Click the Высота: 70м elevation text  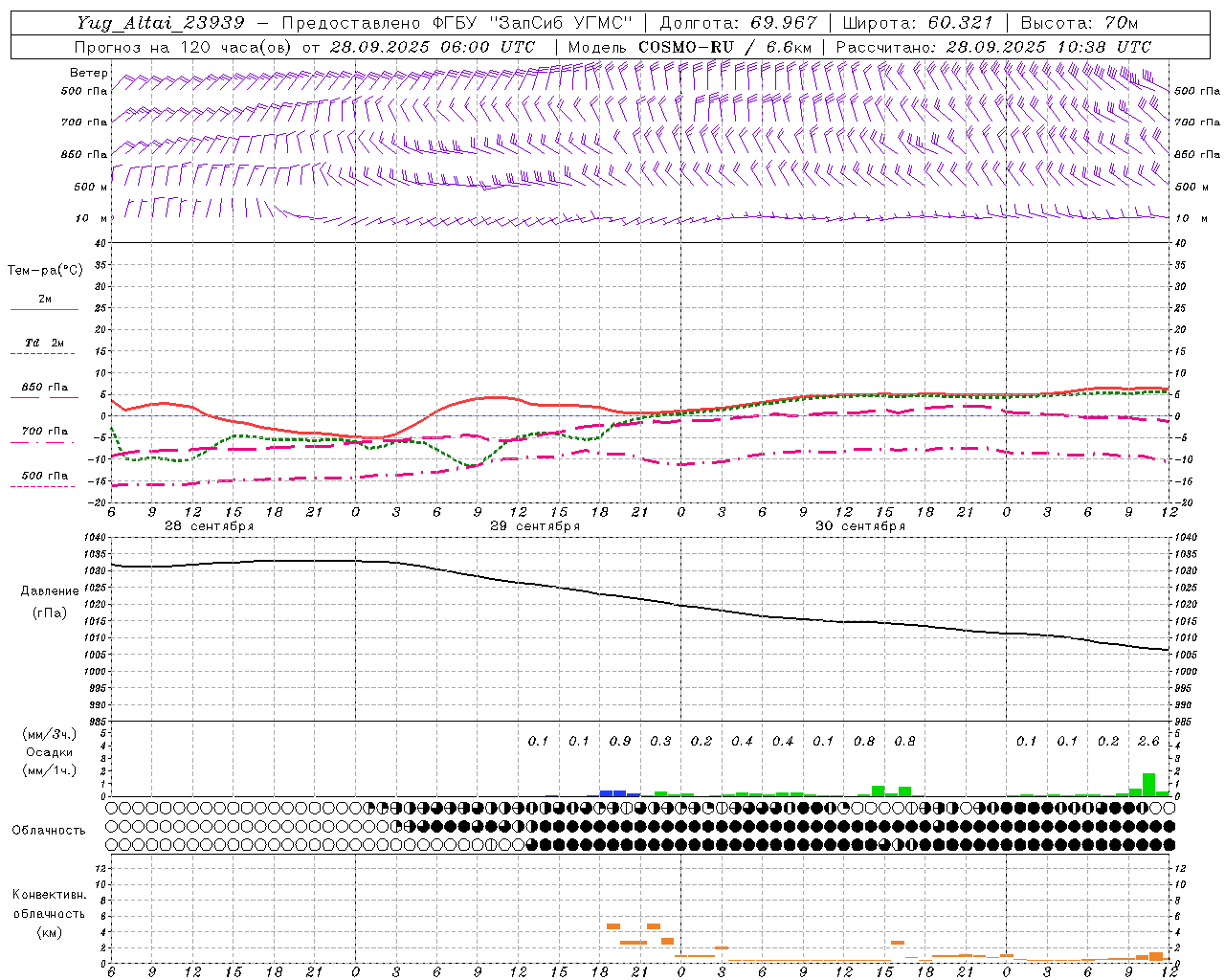point(1079,23)
